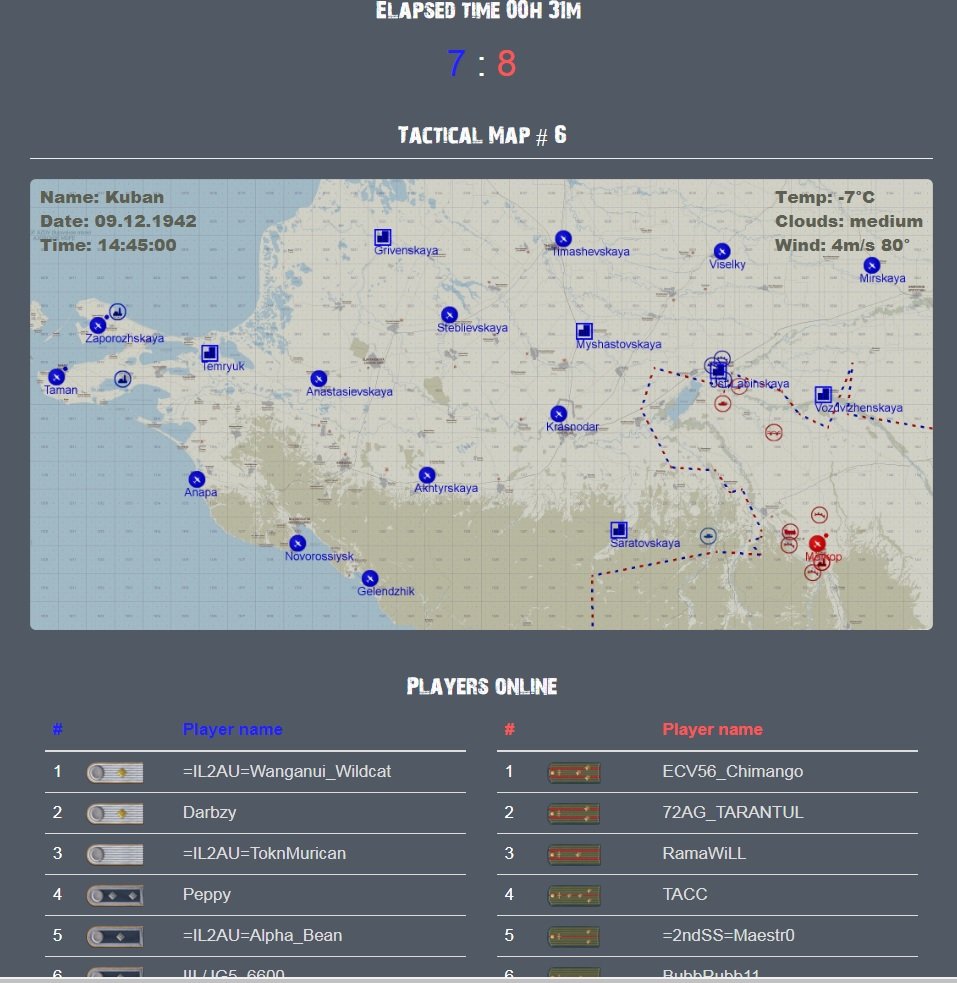
Task: Open player =2ndSS=Maestr0
Action: (728, 935)
